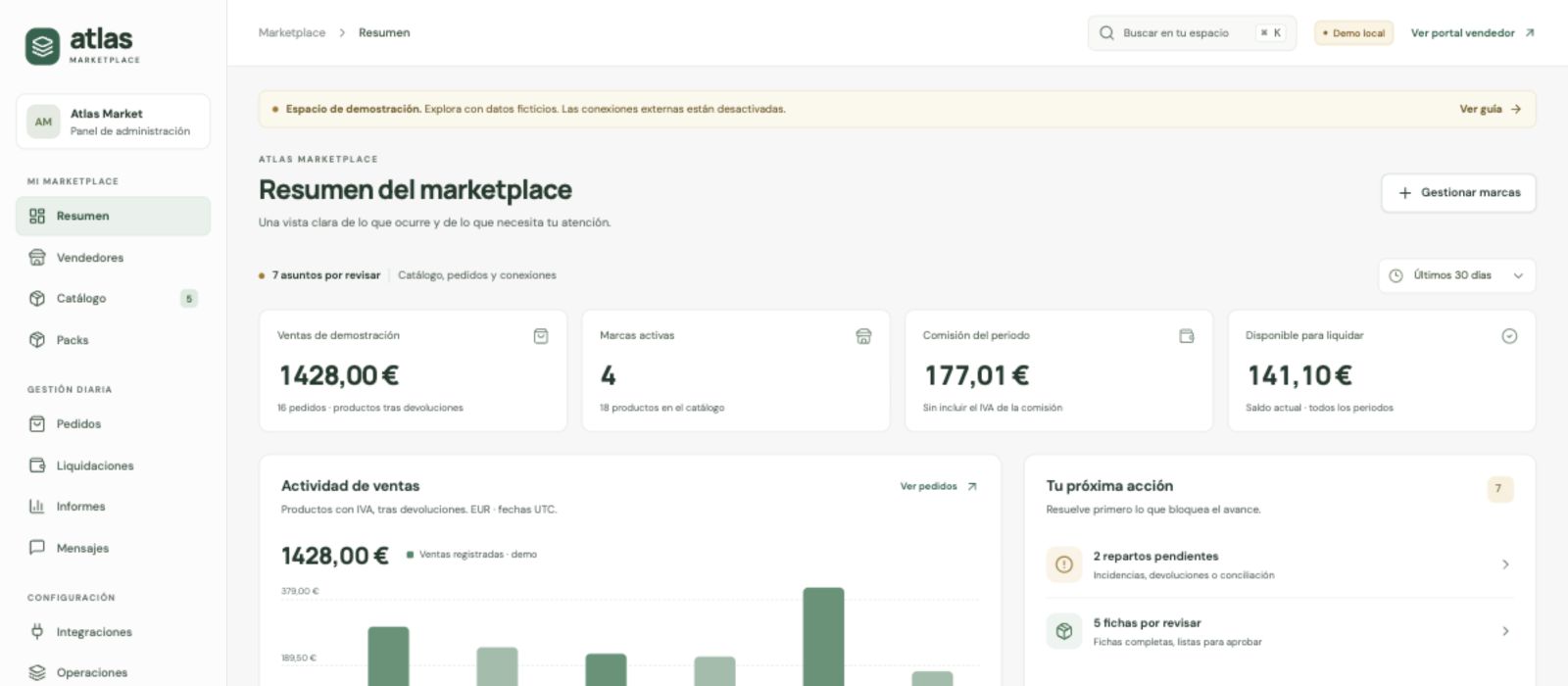Click the Ver pedidos link

939,486
